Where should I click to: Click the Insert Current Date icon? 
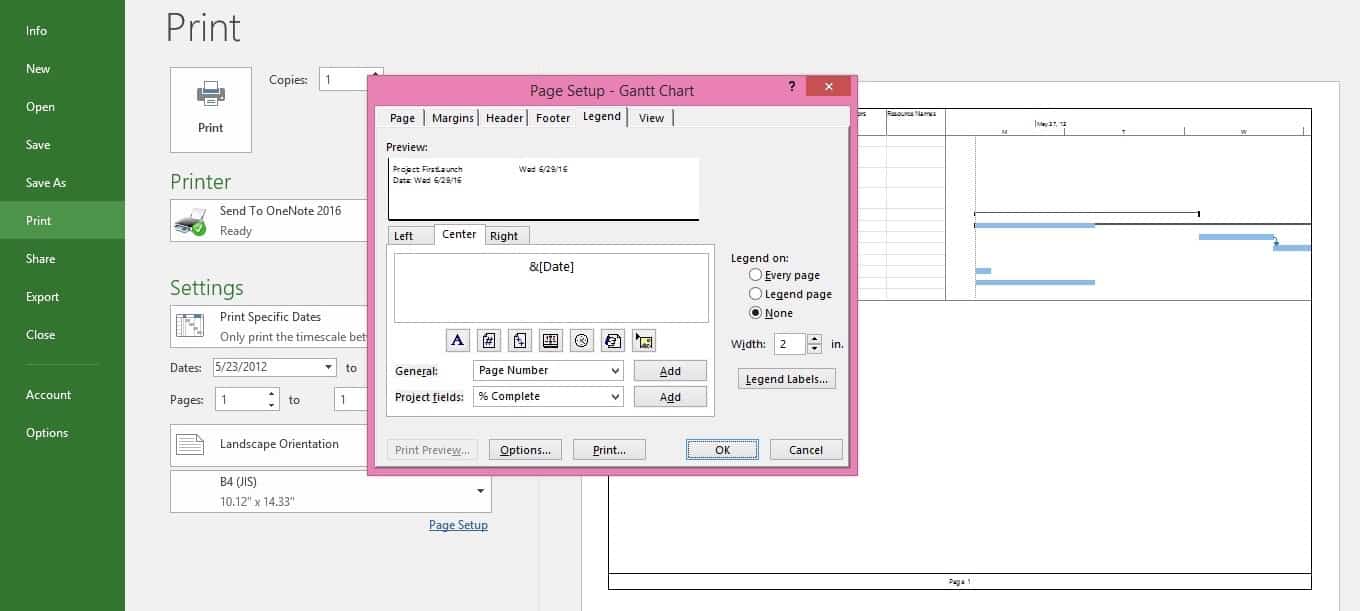(550, 341)
